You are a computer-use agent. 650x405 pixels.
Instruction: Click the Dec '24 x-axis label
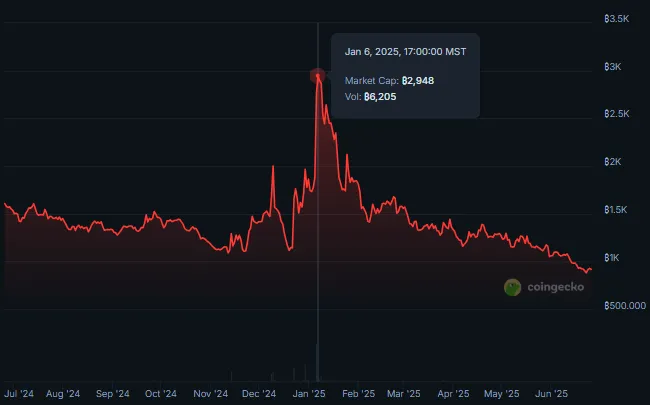(x=259, y=393)
